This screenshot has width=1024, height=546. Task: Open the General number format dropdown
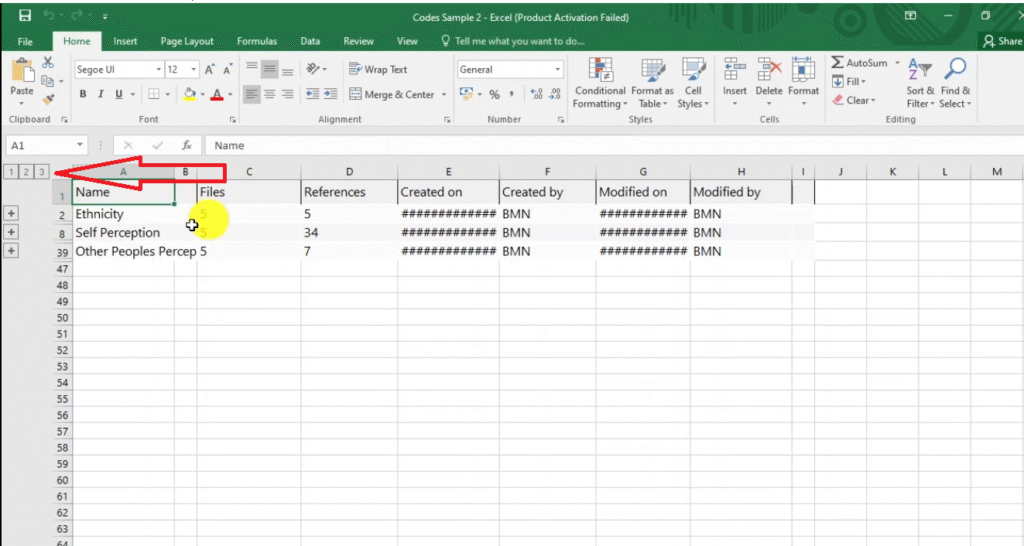[558, 70]
